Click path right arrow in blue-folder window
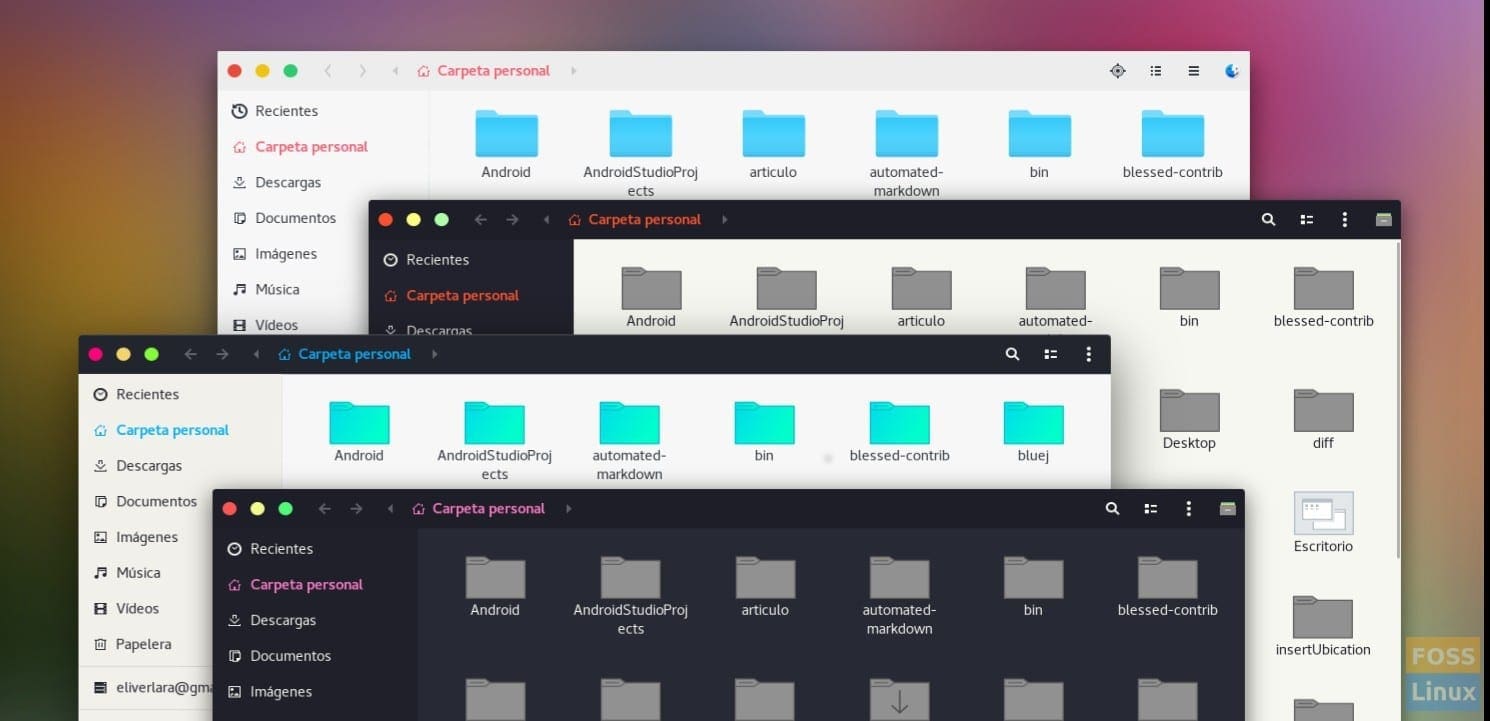The height and width of the screenshot is (721, 1490). [574, 71]
